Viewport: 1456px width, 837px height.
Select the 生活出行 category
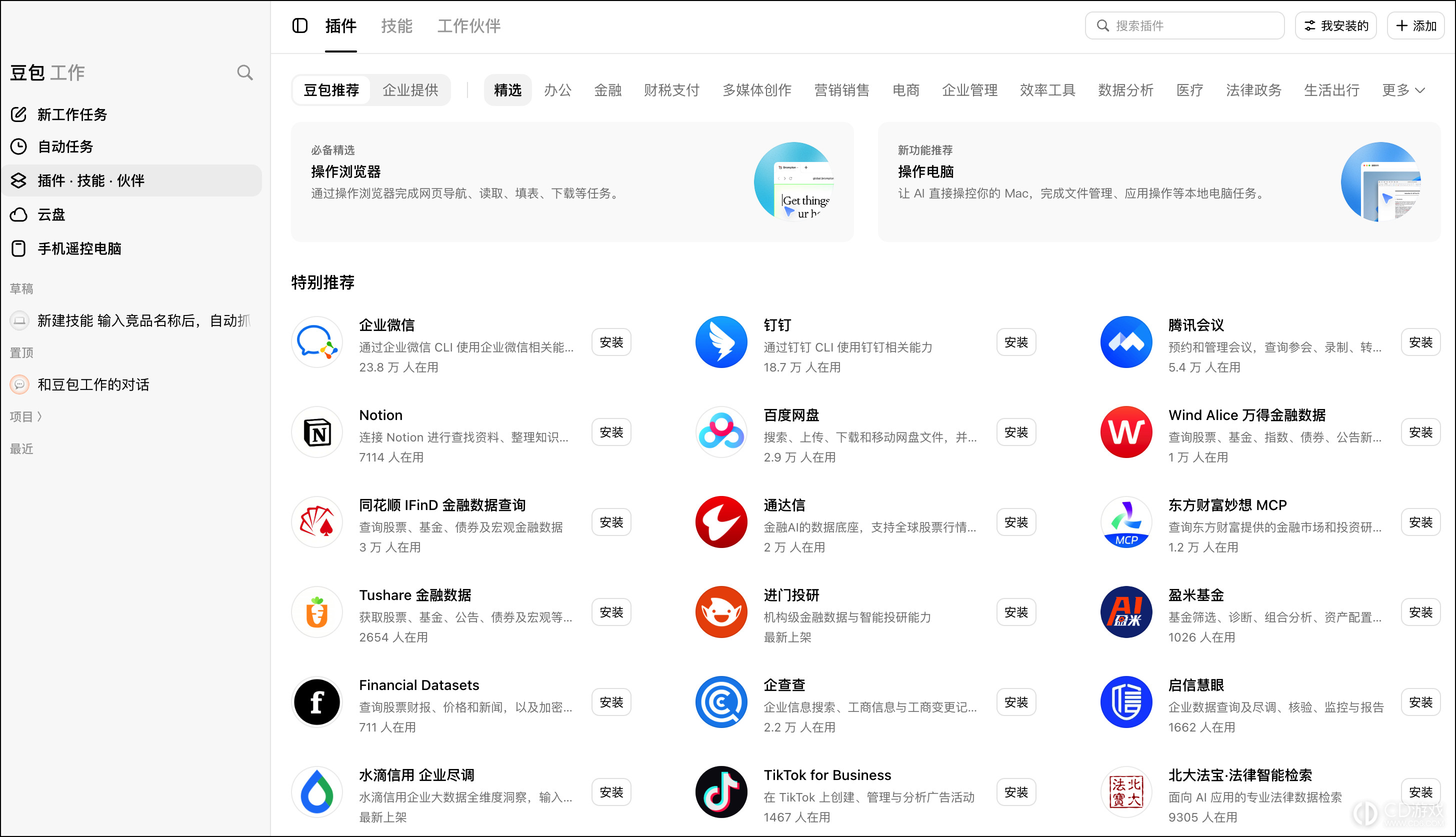click(x=1331, y=90)
